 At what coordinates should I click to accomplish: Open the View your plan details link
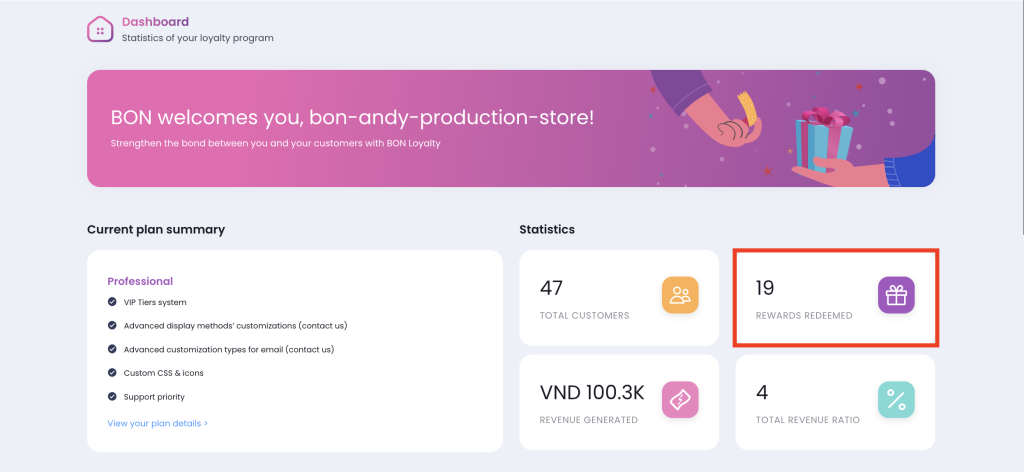157,423
